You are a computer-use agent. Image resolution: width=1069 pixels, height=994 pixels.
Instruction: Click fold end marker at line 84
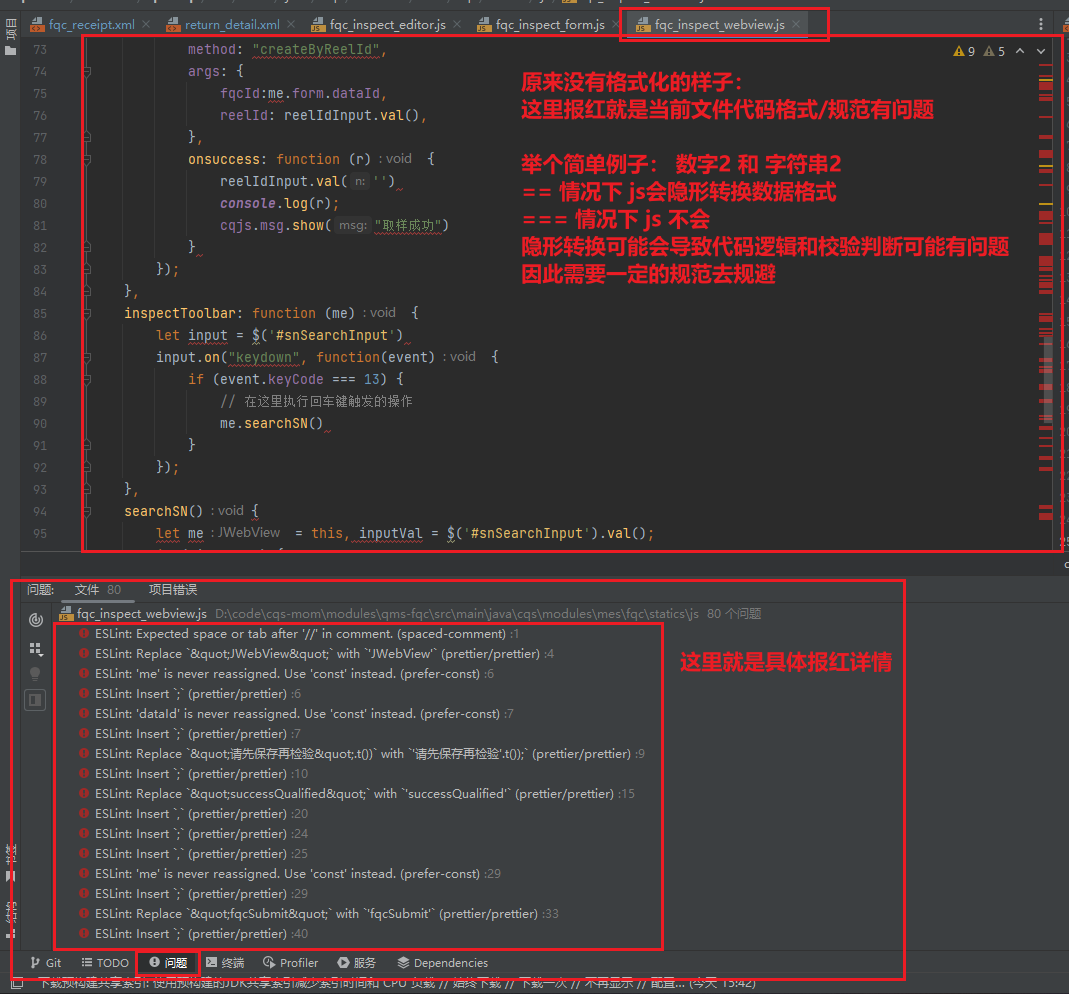pyautogui.click(x=87, y=292)
